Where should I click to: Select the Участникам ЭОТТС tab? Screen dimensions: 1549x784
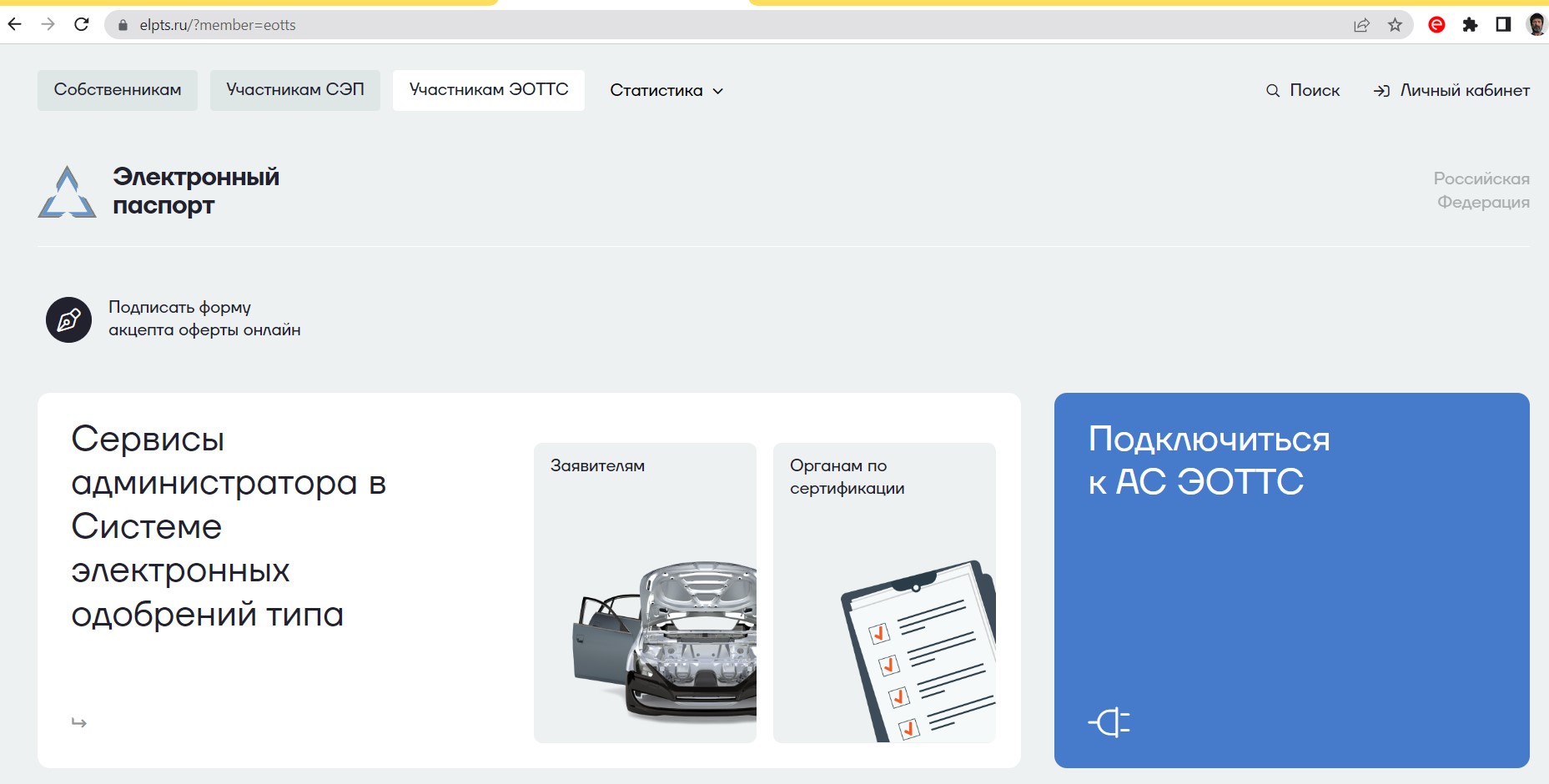point(489,90)
